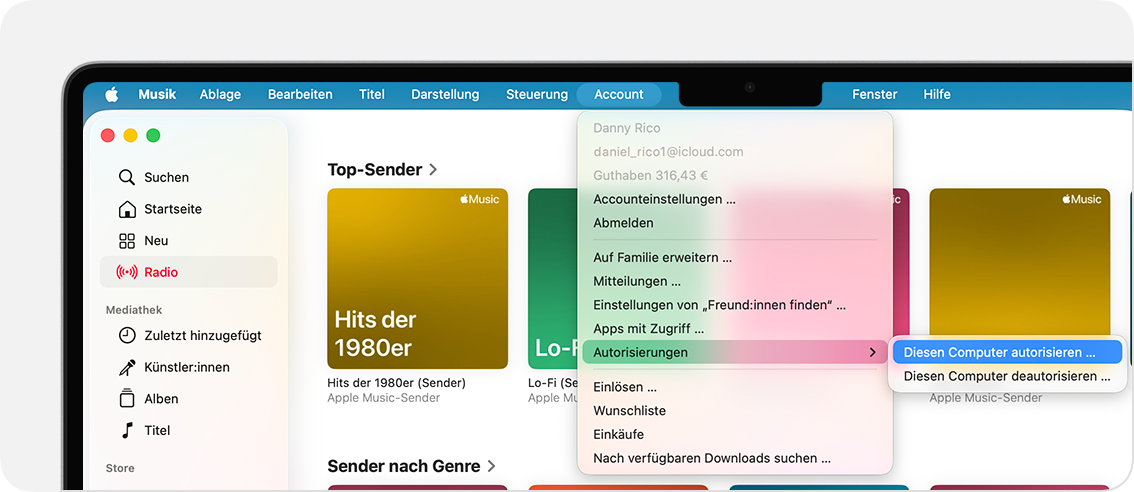
Task: Choose Accounteinstellungen from the menu
Action: [735, 199]
